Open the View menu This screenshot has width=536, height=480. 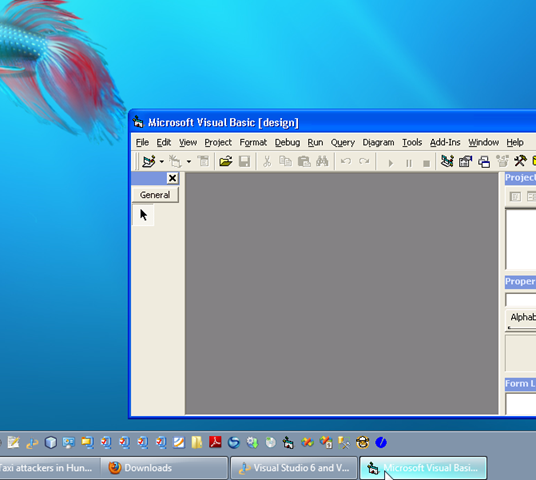click(x=188, y=142)
